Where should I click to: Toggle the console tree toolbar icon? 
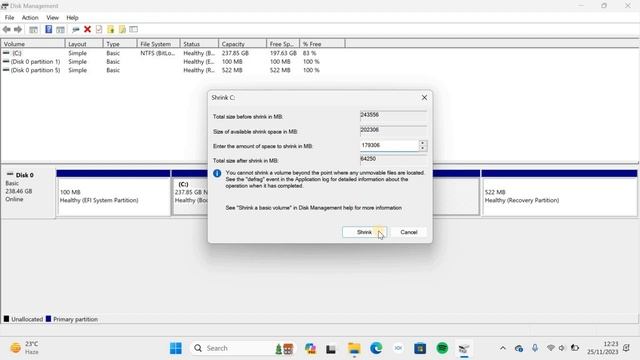point(33,29)
